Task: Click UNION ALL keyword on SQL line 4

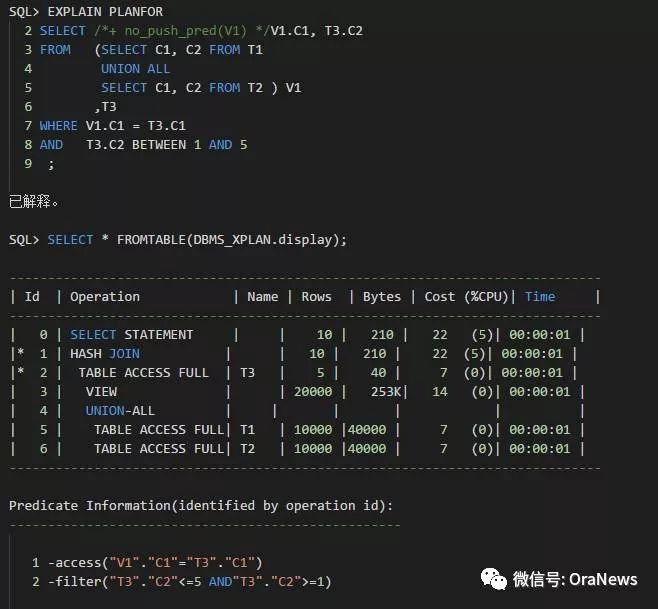Action: [x=135, y=69]
